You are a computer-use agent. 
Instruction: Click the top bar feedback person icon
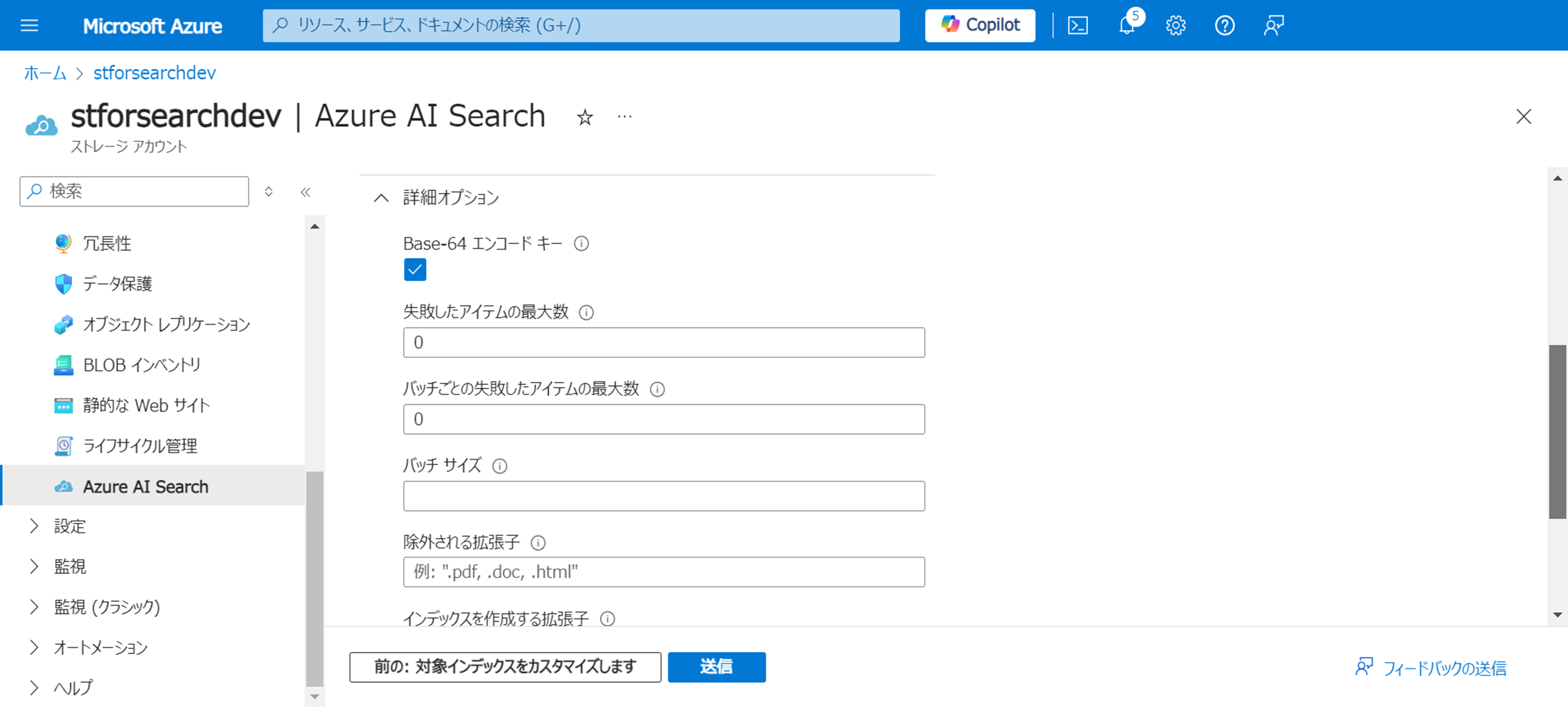click(x=1273, y=25)
